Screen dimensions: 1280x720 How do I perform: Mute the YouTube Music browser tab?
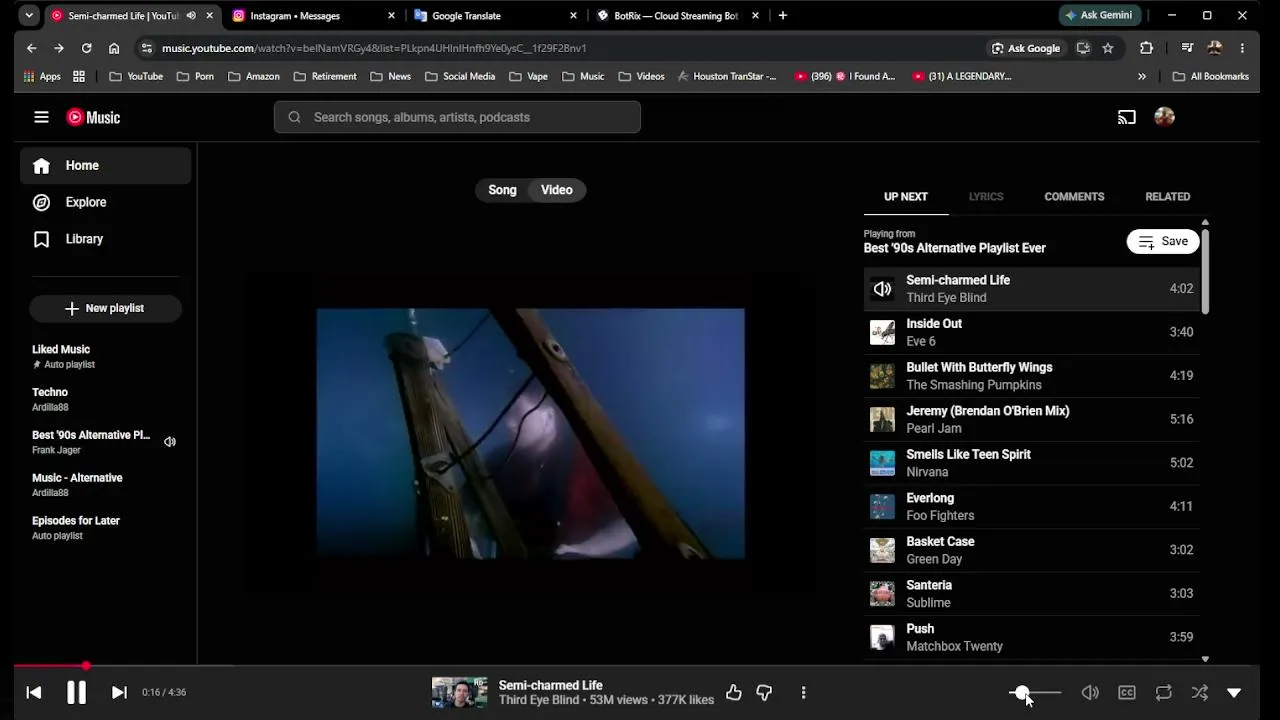(x=191, y=16)
